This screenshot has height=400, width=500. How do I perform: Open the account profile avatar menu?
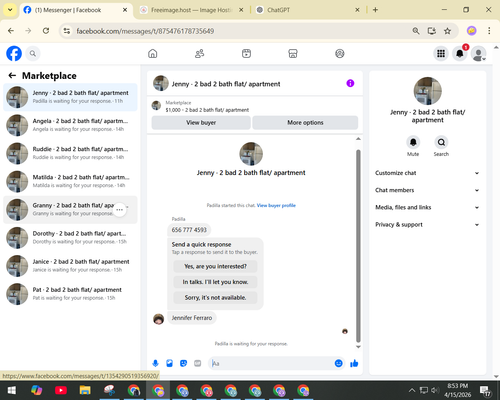479,53
